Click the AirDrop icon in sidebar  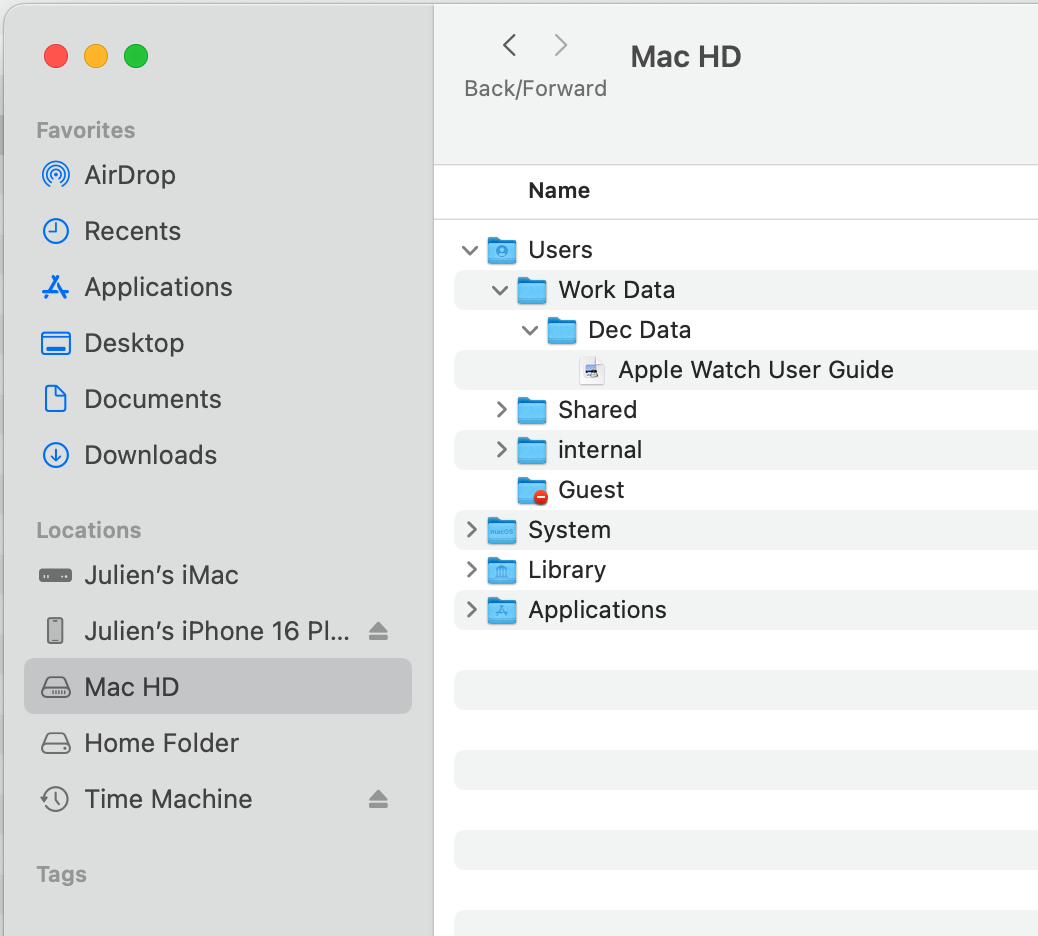point(55,175)
